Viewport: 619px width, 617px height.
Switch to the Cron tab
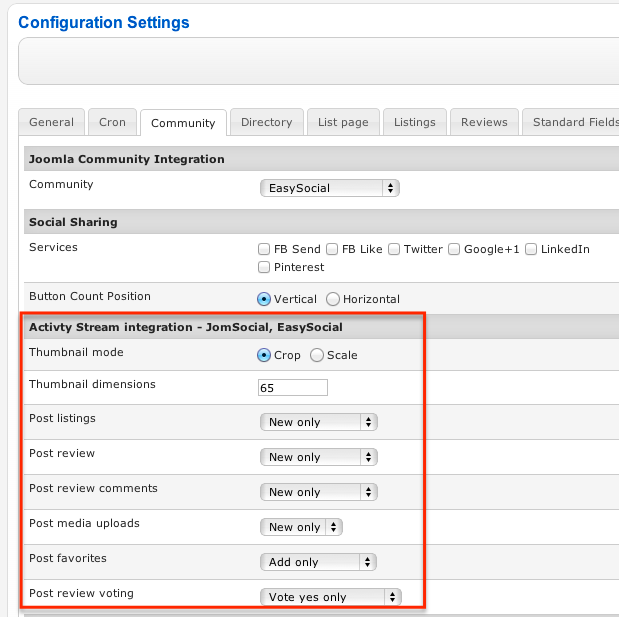pyautogui.click(x=112, y=122)
